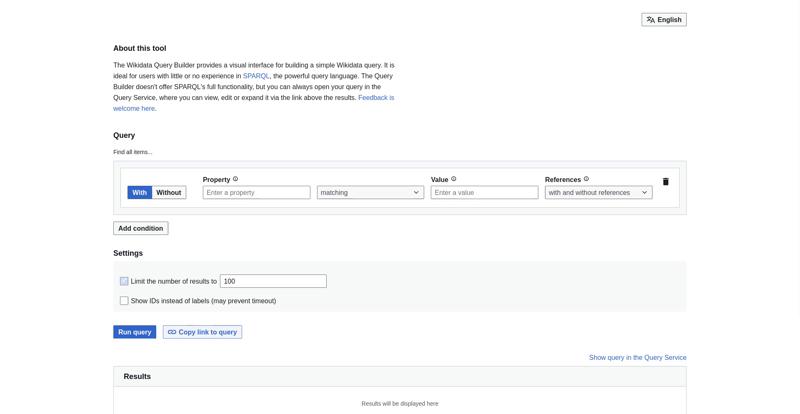The width and height of the screenshot is (800, 414).
Task: Open the with and without references dropdown
Action: tap(598, 192)
